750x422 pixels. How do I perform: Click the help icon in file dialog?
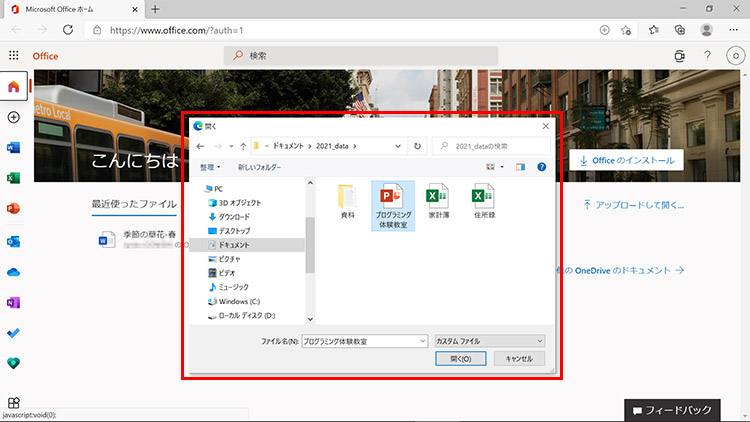click(x=541, y=167)
